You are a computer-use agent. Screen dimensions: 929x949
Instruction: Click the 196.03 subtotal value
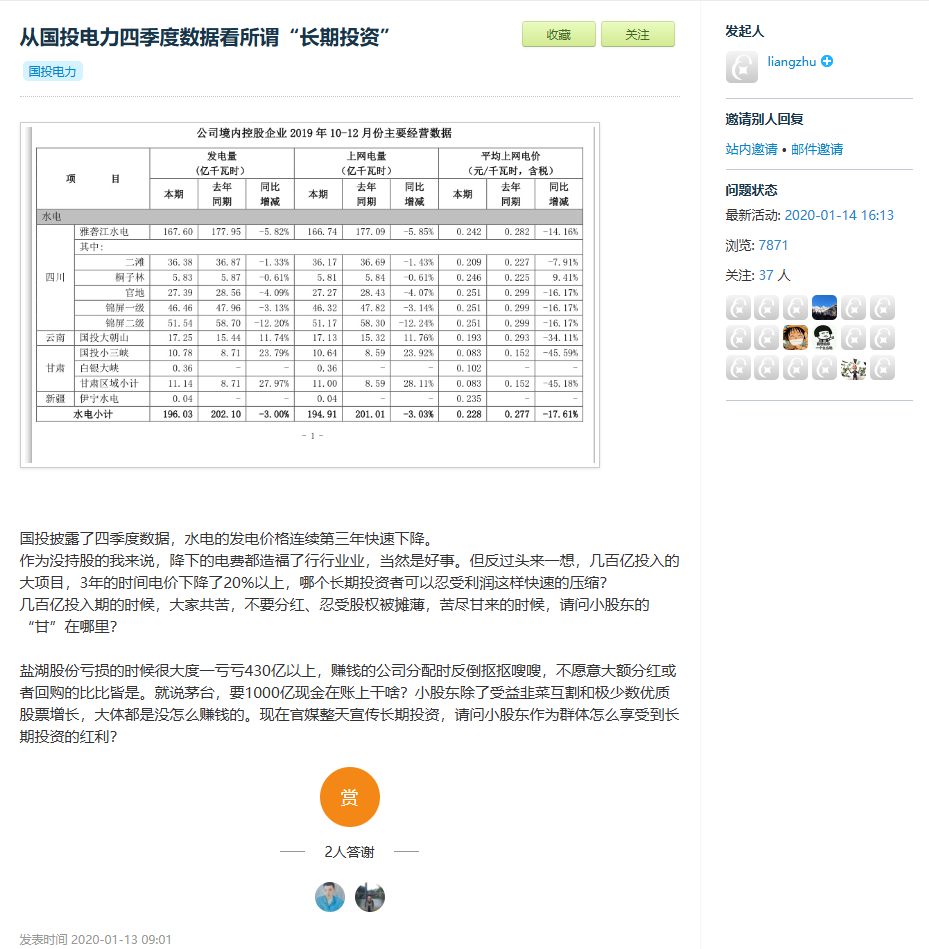tap(178, 415)
